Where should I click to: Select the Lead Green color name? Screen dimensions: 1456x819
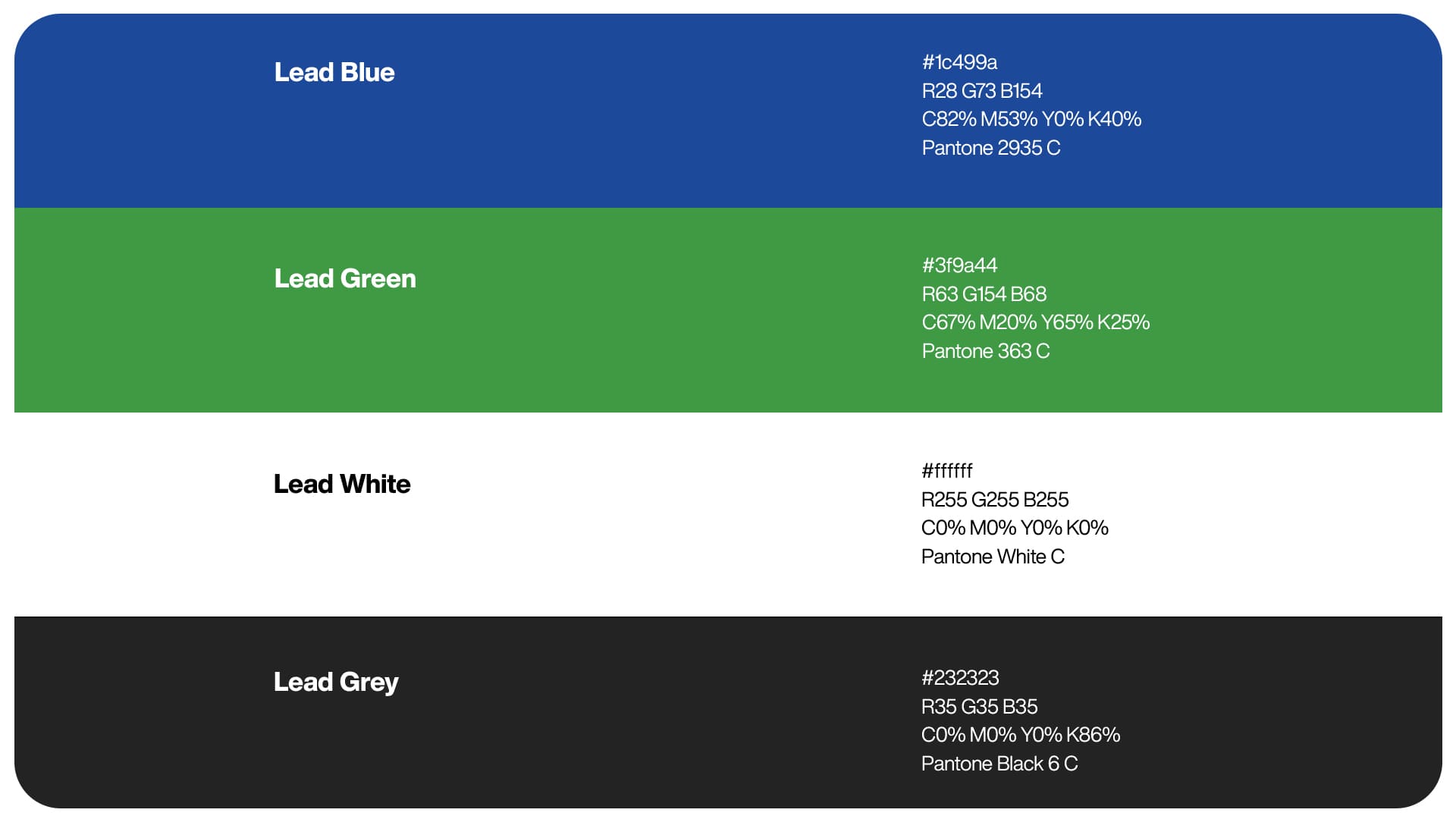click(x=345, y=278)
